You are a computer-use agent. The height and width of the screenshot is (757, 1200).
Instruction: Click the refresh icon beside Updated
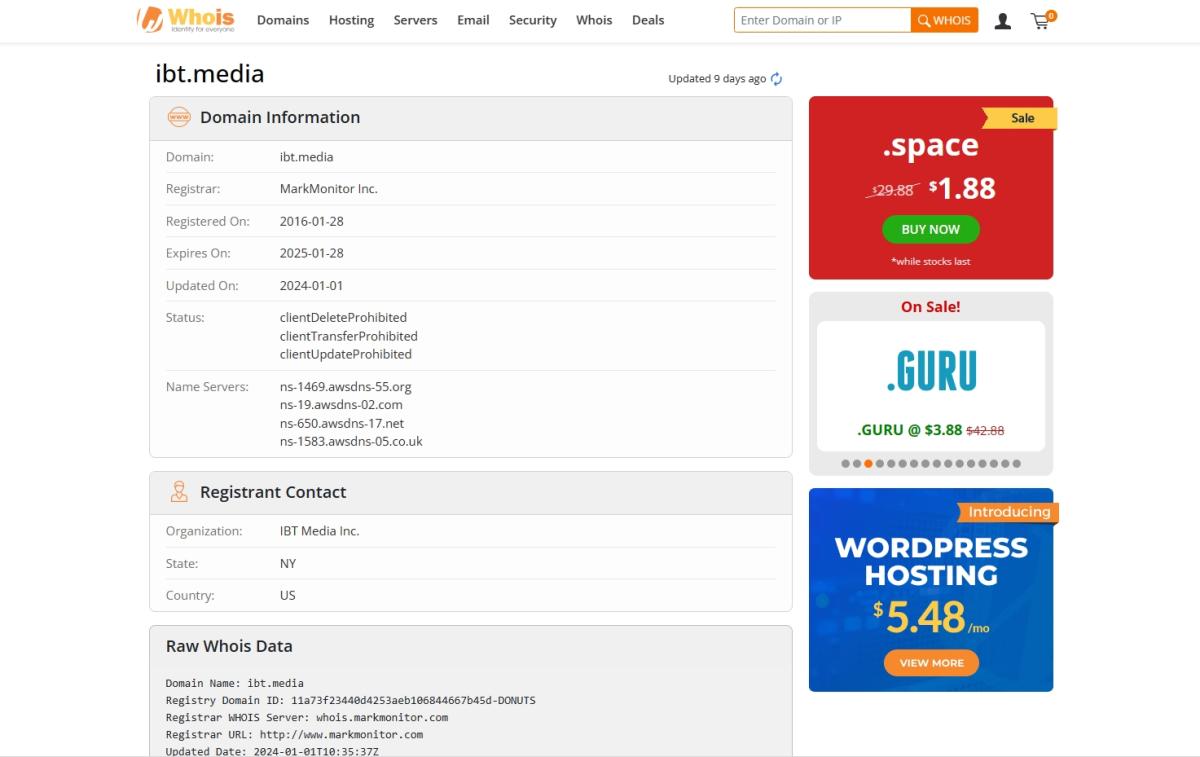click(x=776, y=79)
